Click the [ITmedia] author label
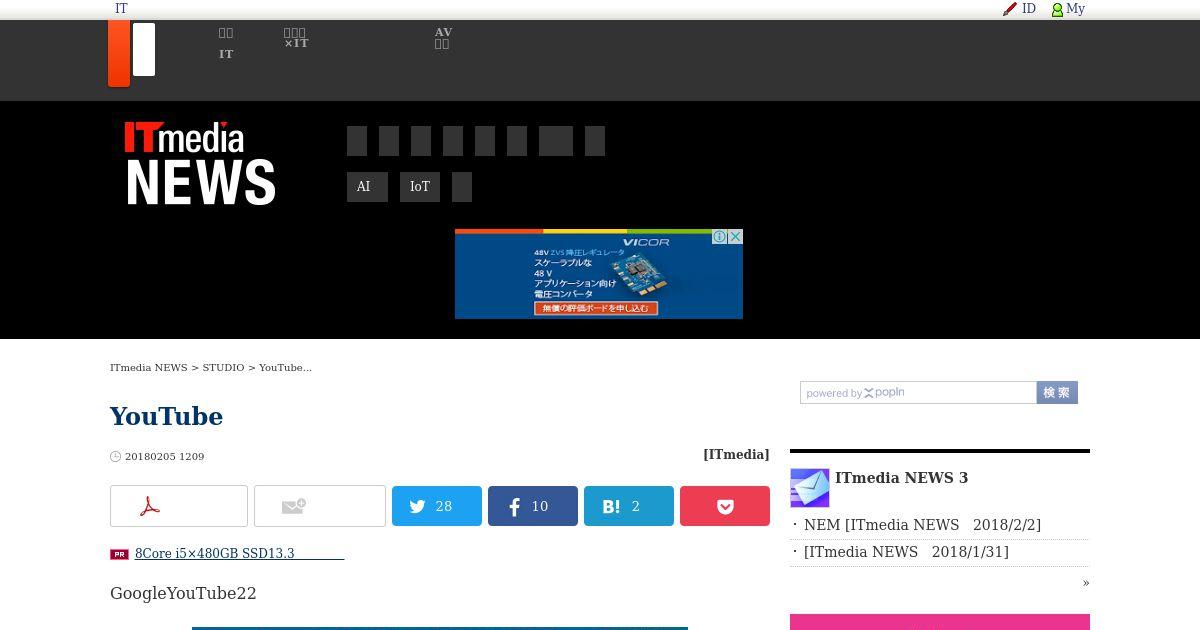Image resolution: width=1200 pixels, height=630 pixels. (x=736, y=455)
